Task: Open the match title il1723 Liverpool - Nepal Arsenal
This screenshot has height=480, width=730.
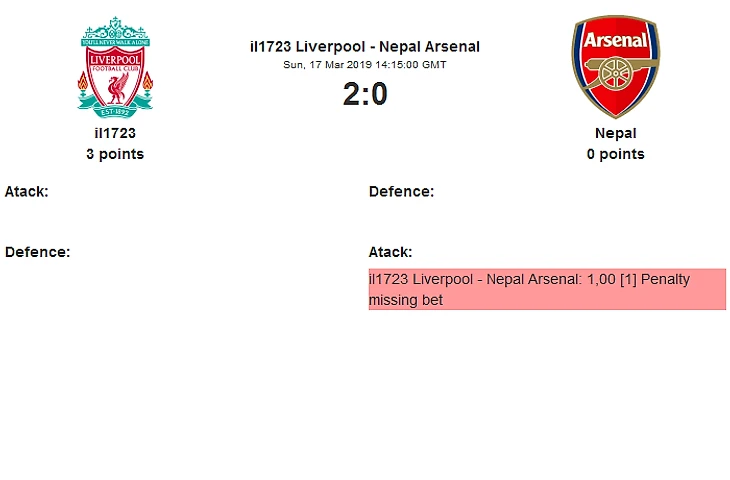Action: 365,46
